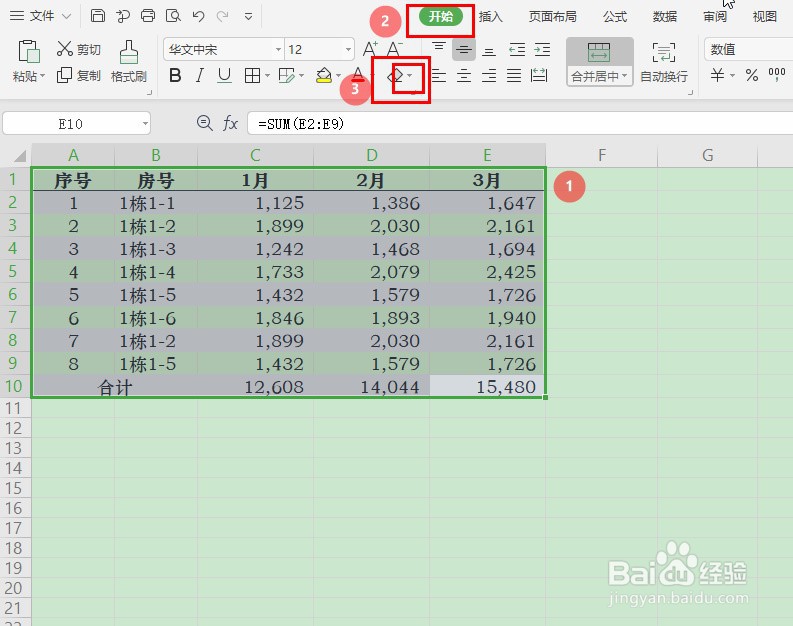Click the fx insert function icon
The width and height of the screenshot is (793, 626).
click(230, 123)
